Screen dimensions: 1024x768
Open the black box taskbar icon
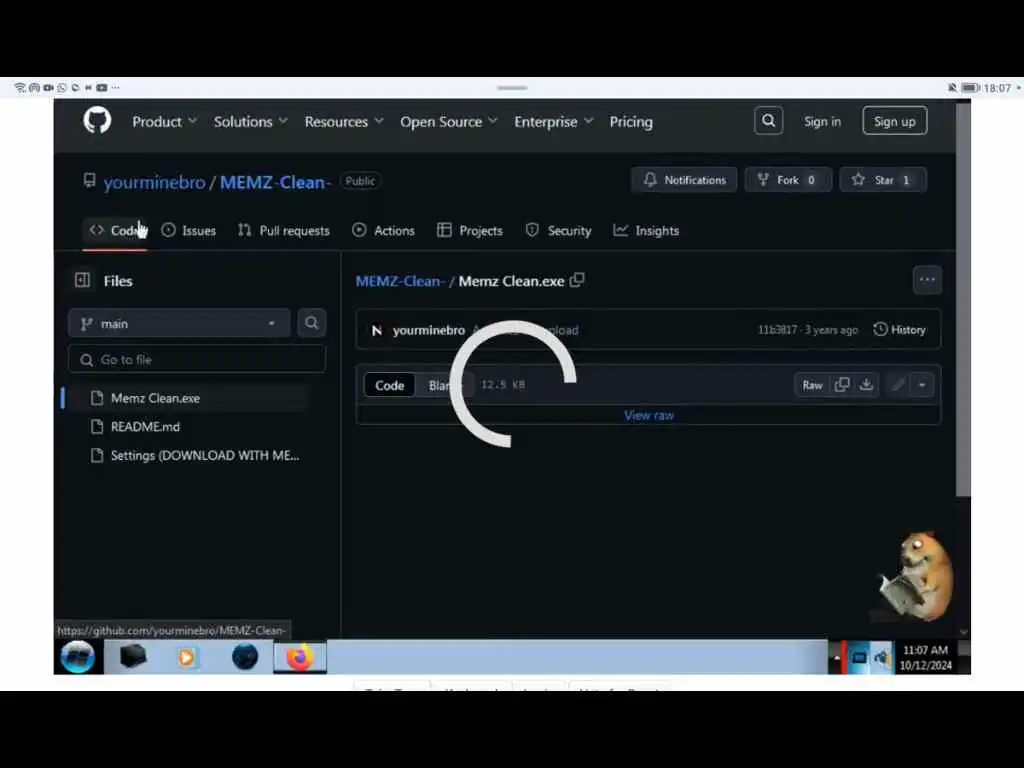(x=133, y=656)
